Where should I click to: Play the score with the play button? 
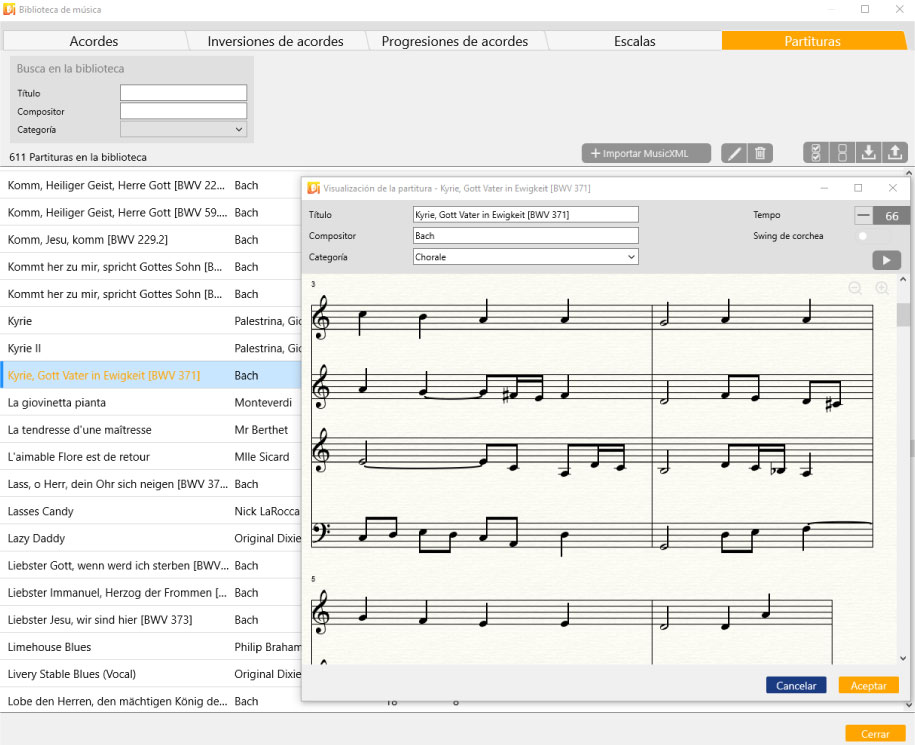pyautogui.click(x=886, y=260)
